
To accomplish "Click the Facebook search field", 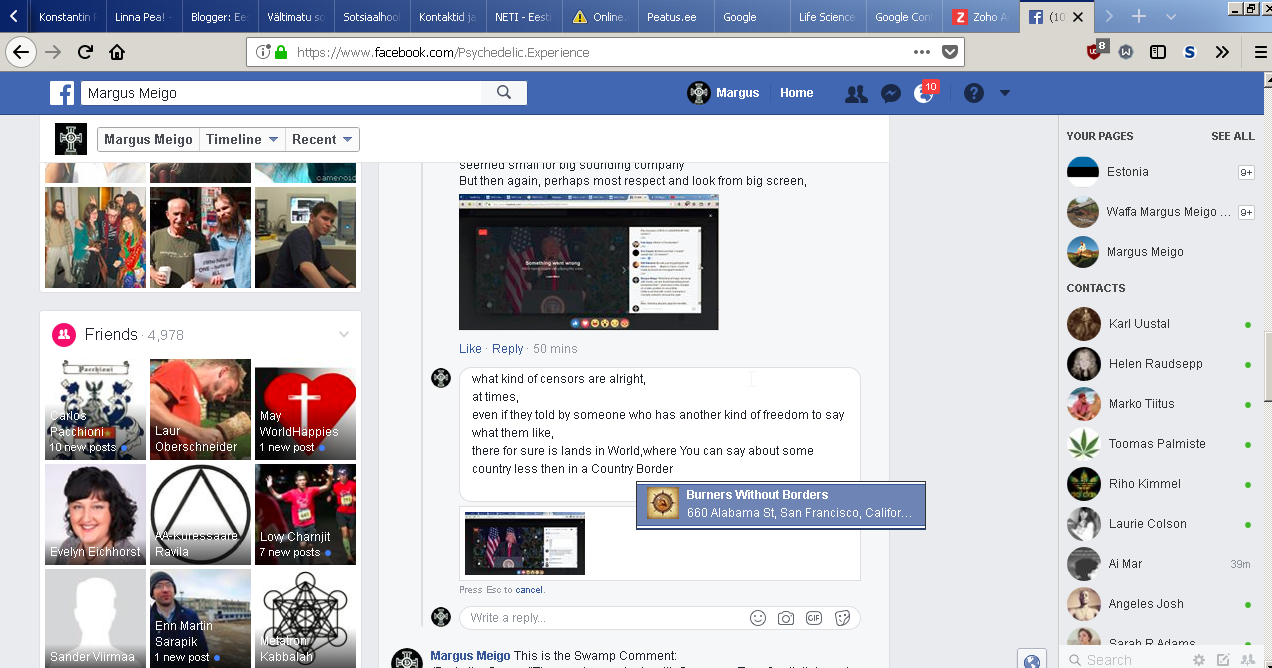I will [x=281, y=93].
